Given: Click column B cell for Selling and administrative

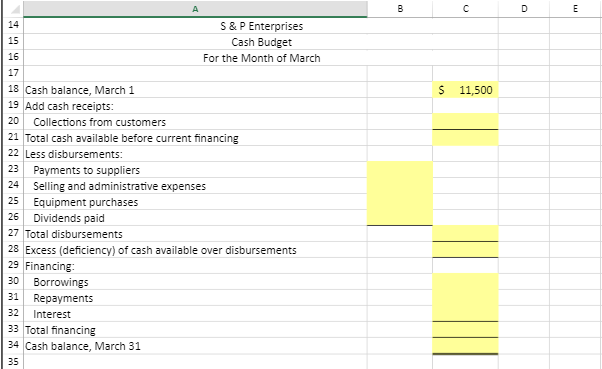Looking at the screenshot, I should (x=400, y=186).
